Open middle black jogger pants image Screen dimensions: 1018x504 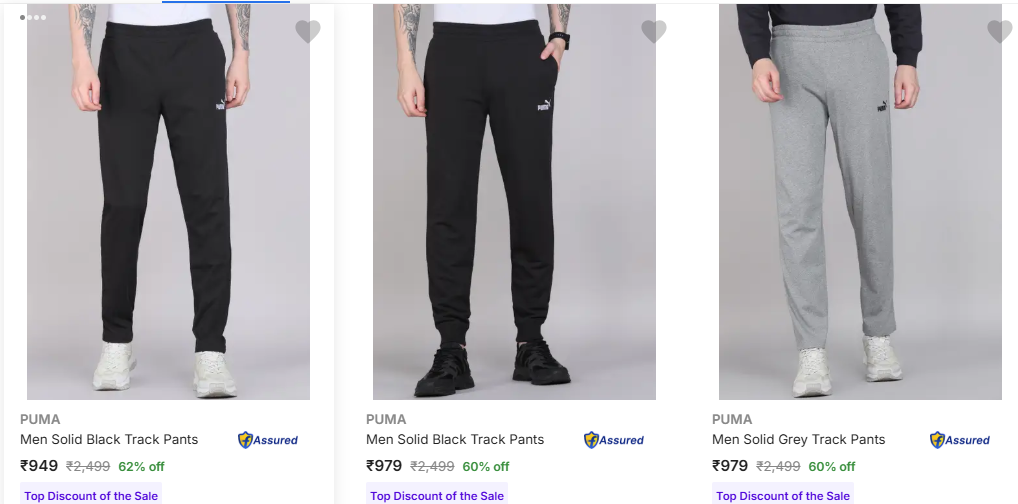click(514, 200)
